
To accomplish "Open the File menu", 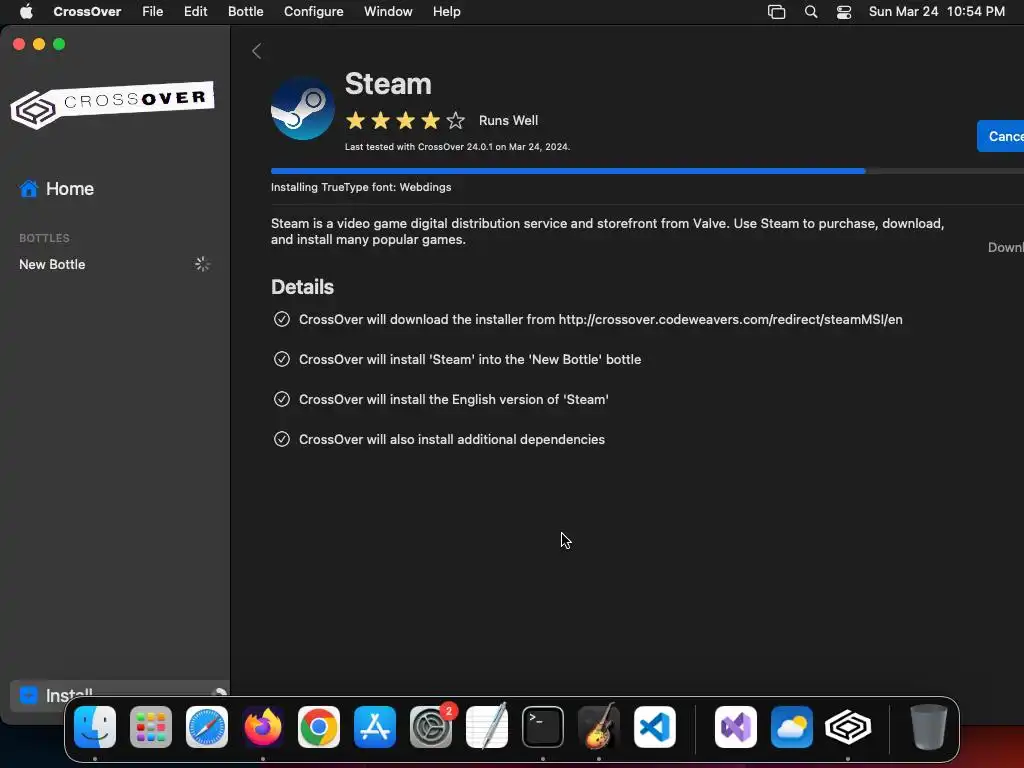I will 153,11.
